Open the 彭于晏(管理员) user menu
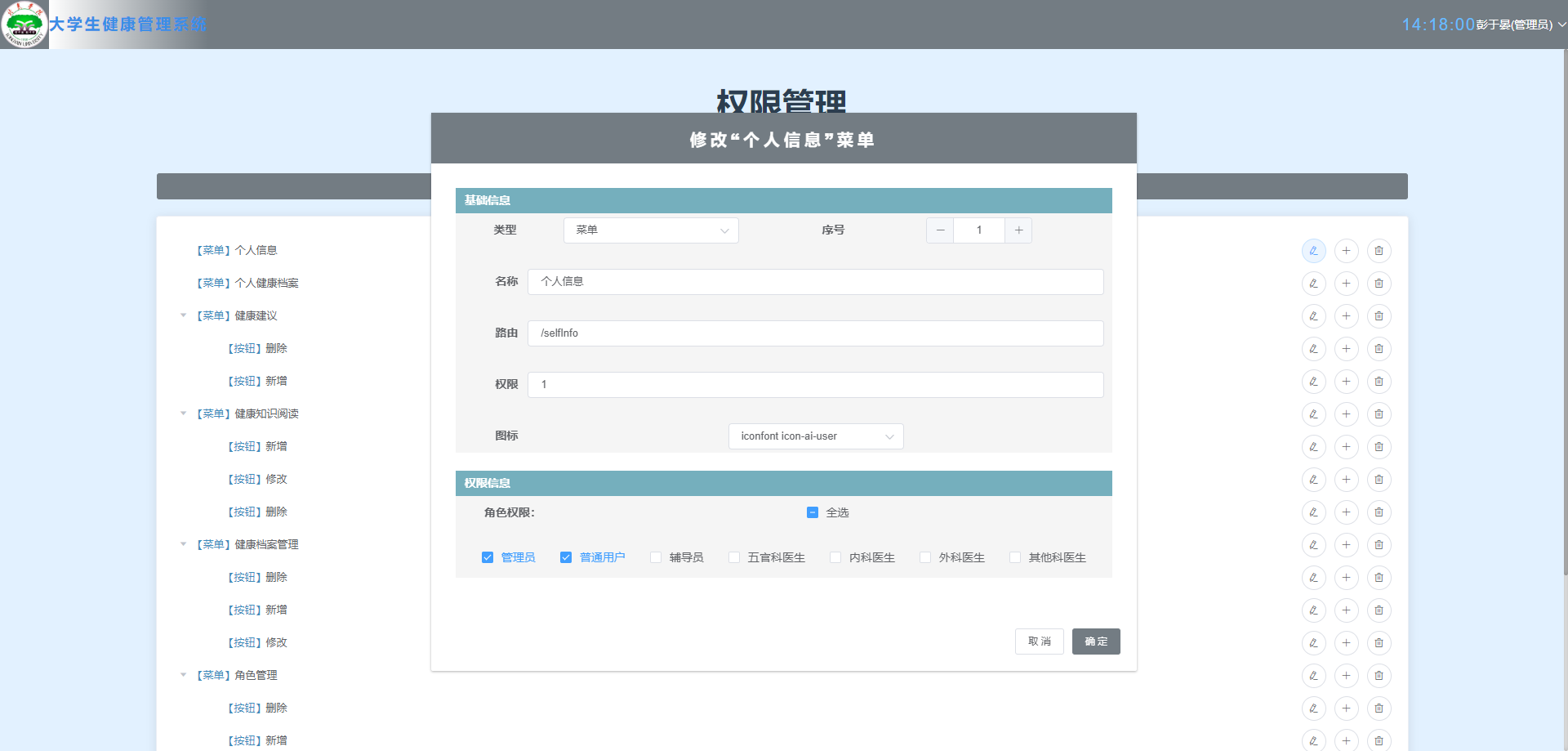This screenshot has width=1568, height=751. tap(1515, 24)
